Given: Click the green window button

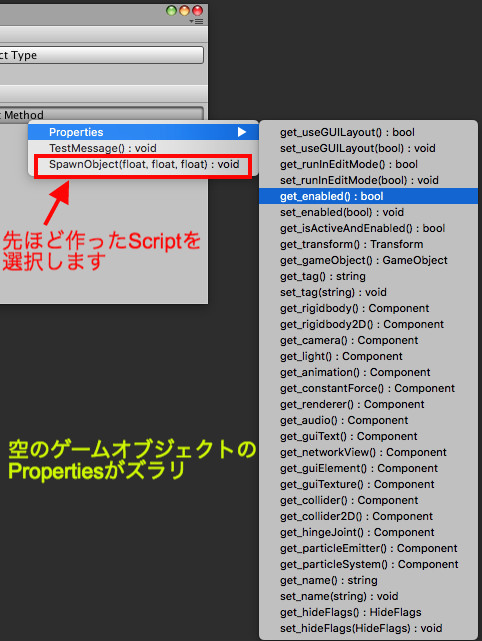Looking at the screenshot, I should [x=172, y=11].
